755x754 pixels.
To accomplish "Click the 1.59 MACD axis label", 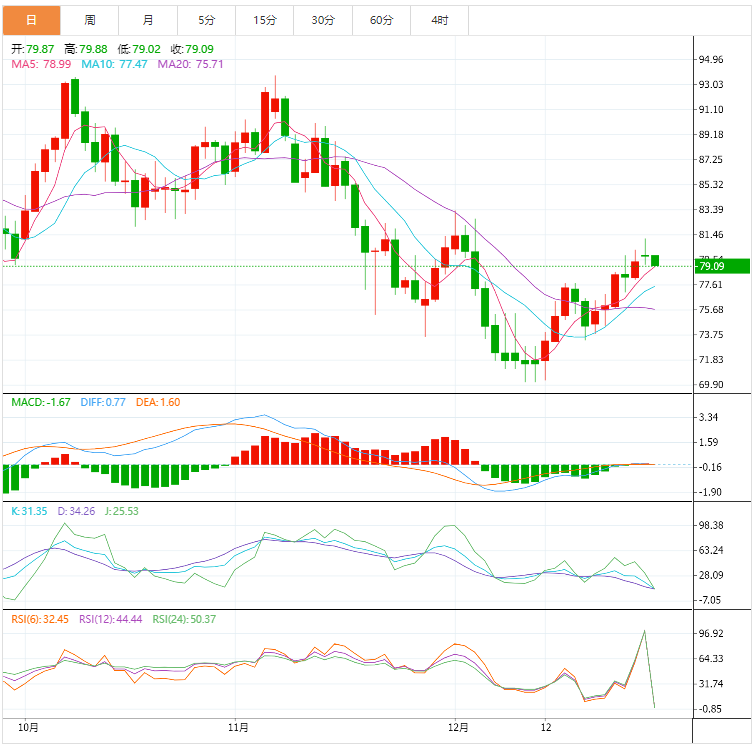I will [708, 442].
